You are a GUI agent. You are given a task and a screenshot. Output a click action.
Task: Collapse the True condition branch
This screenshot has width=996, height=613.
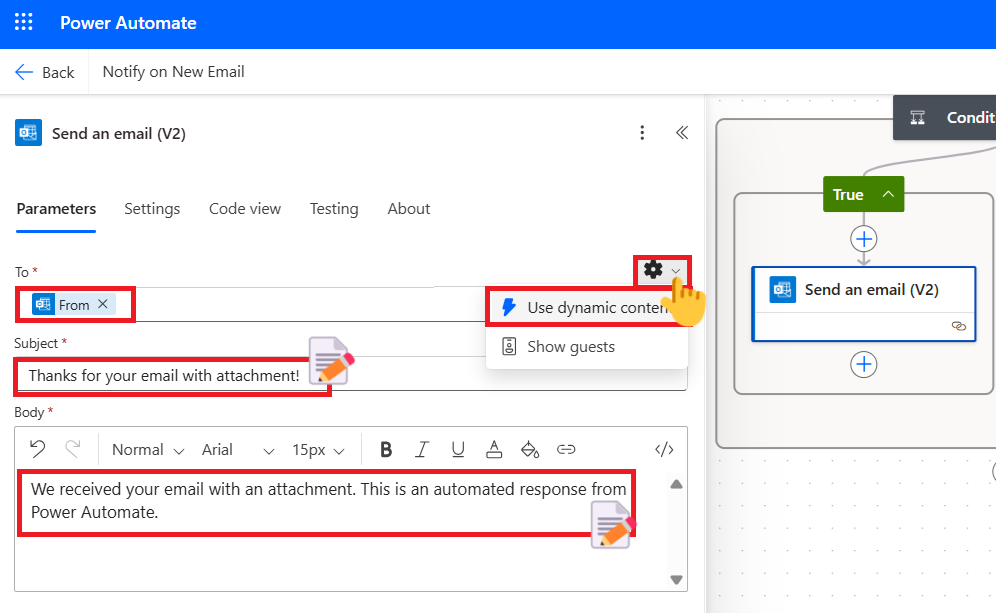[887, 194]
